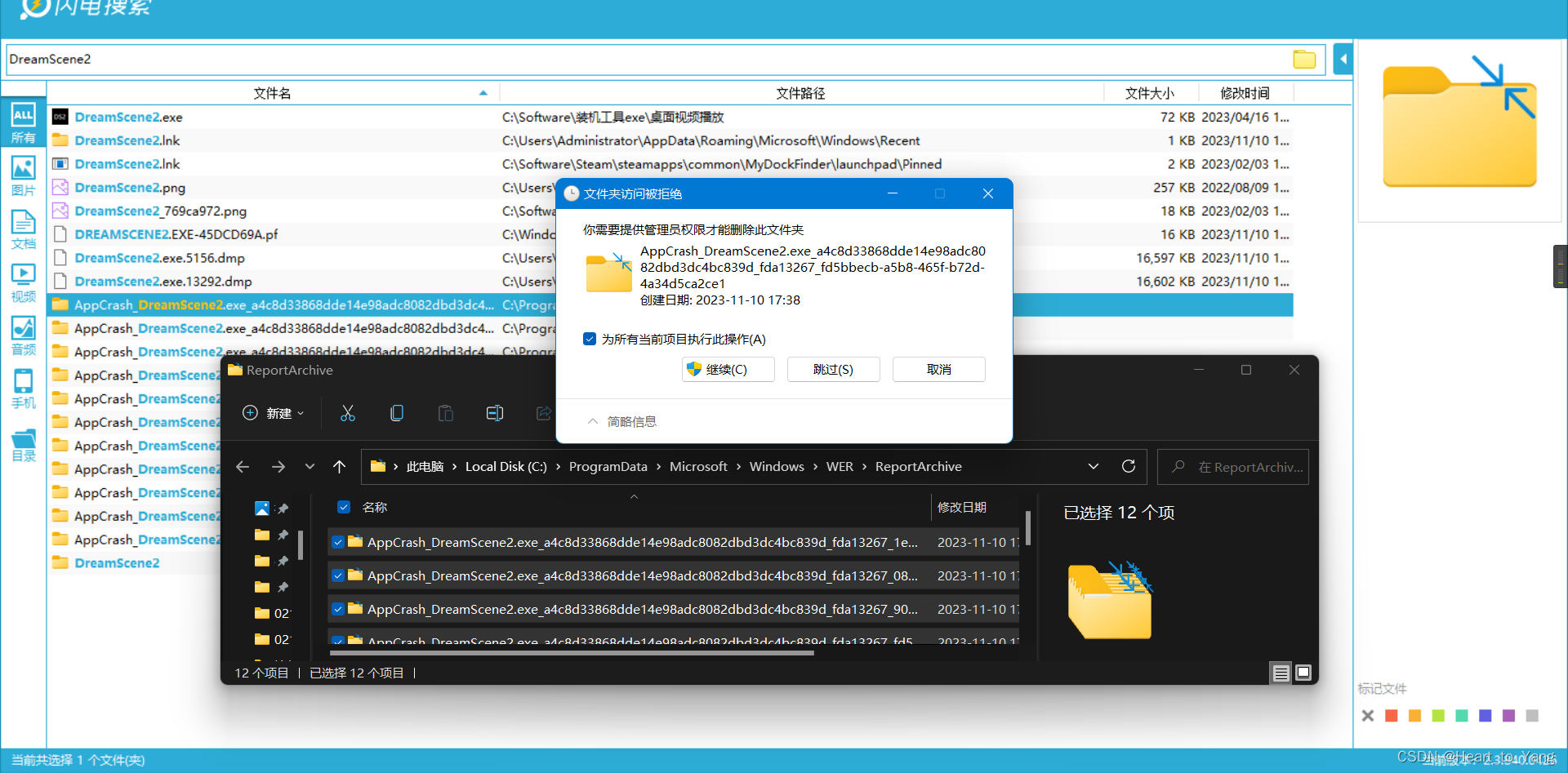Image resolution: width=1568 pixels, height=773 pixels.
Task: Open the Audio category in sidebar
Action: 23,335
